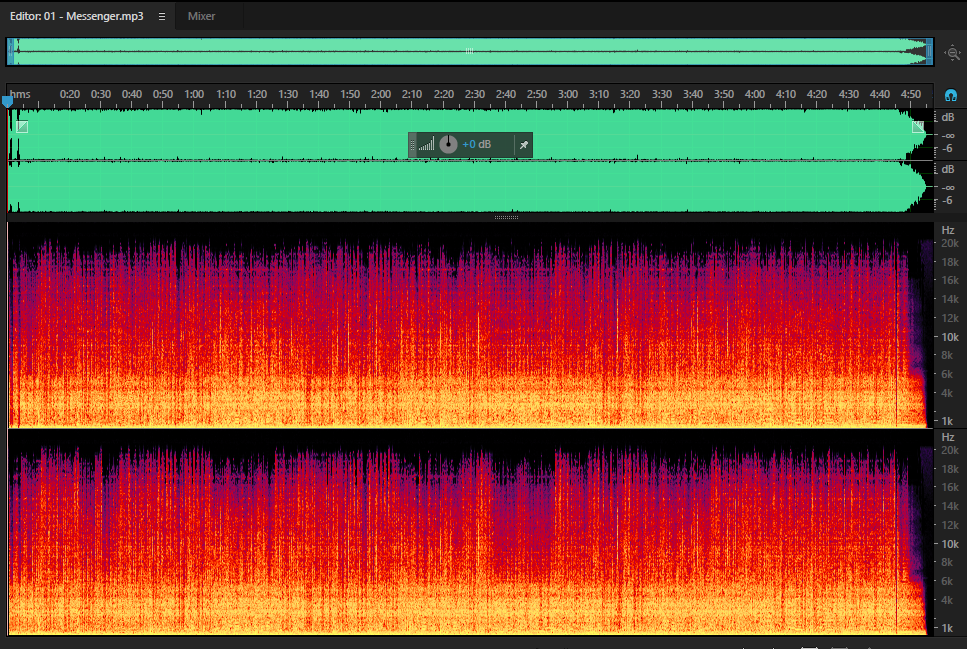This screenshot has height=649, width=967.
Task: Click the 4:00 mark on the time ruler
Action: (754, 94)
